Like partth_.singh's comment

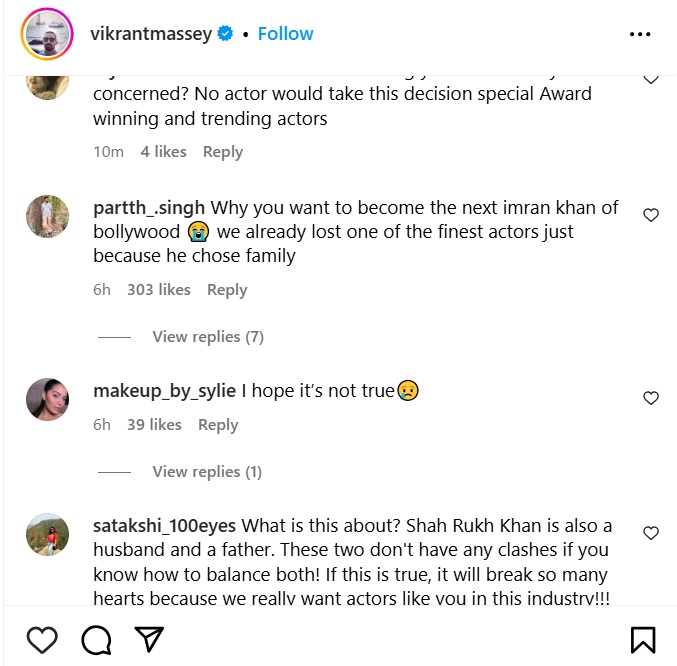(650, 215)
